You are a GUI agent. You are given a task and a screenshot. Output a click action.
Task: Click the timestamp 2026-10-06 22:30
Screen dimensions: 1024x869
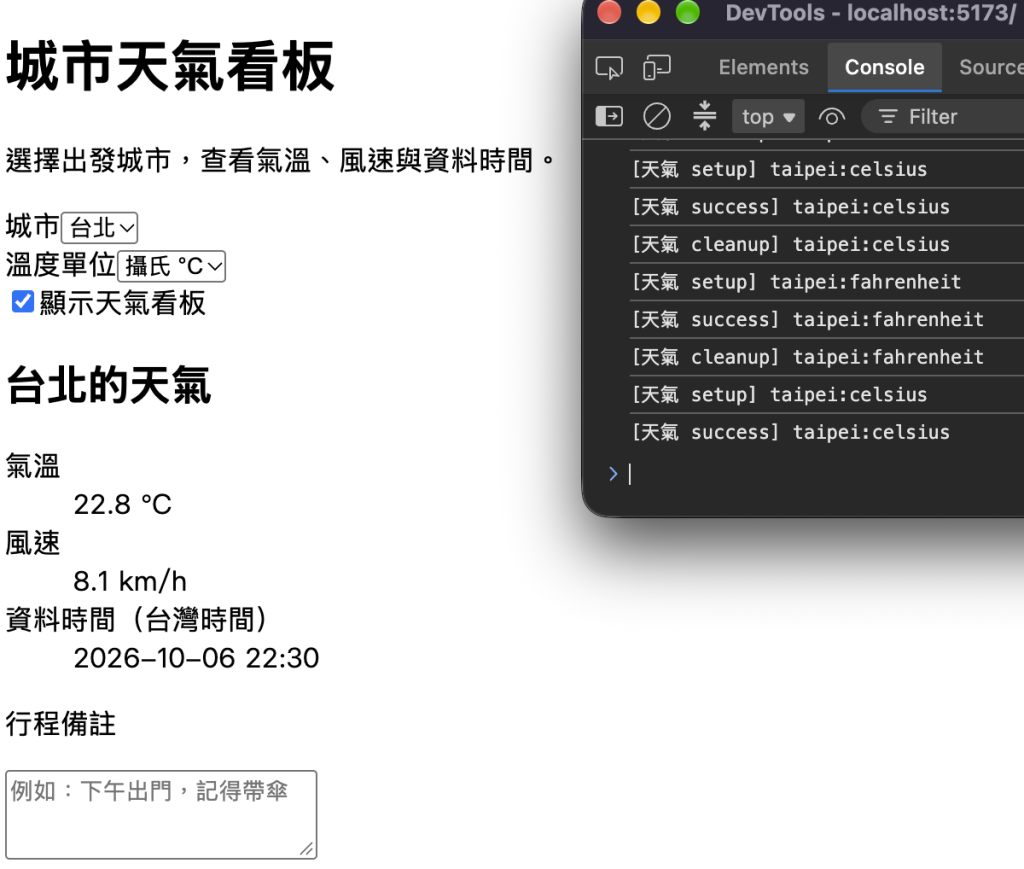click(196, 658)
